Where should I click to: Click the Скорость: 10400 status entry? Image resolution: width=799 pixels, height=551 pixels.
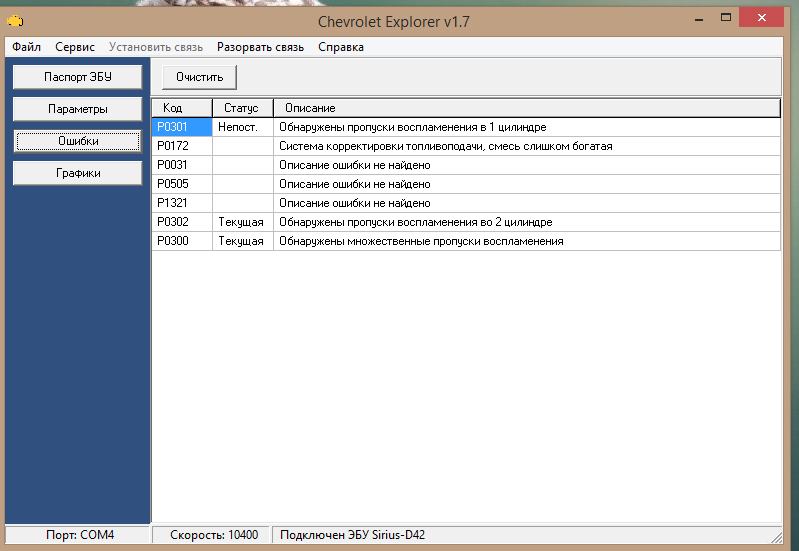211,535
